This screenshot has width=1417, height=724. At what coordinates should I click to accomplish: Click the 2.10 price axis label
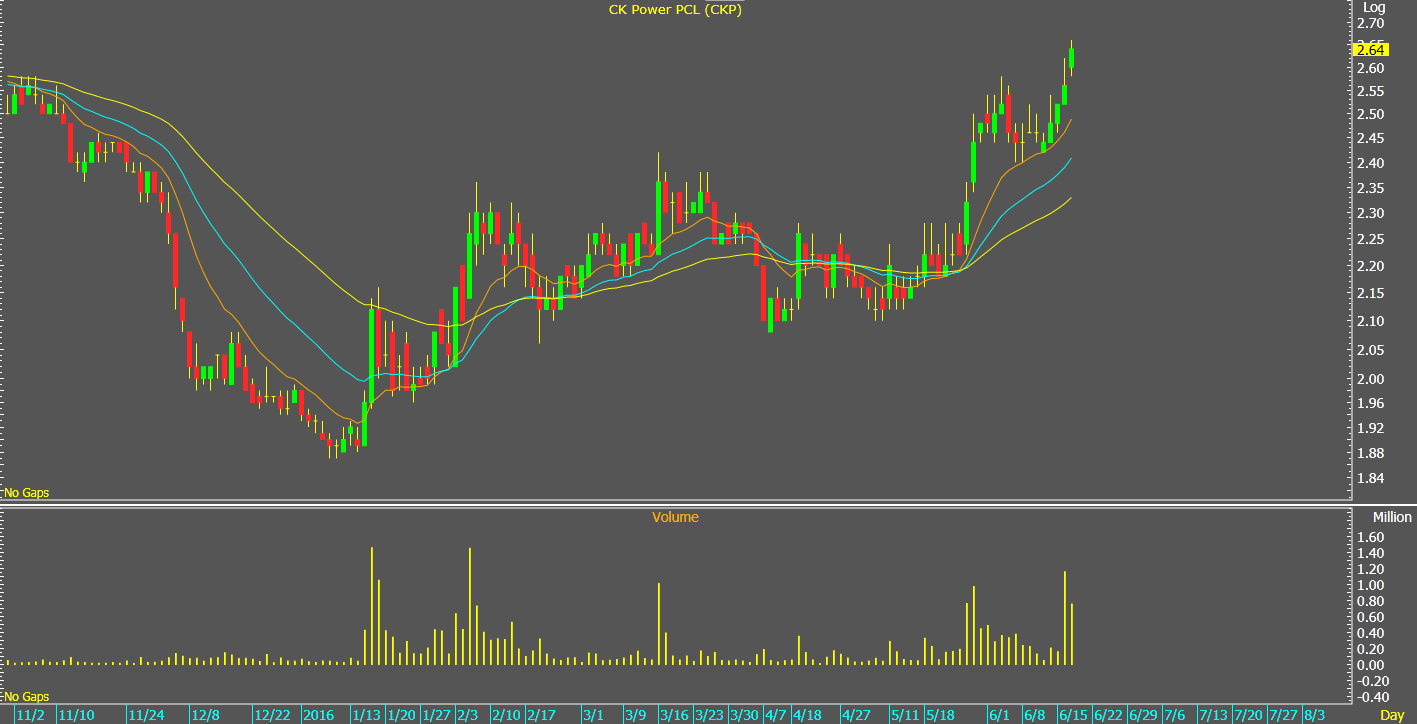coord(1370,321)
